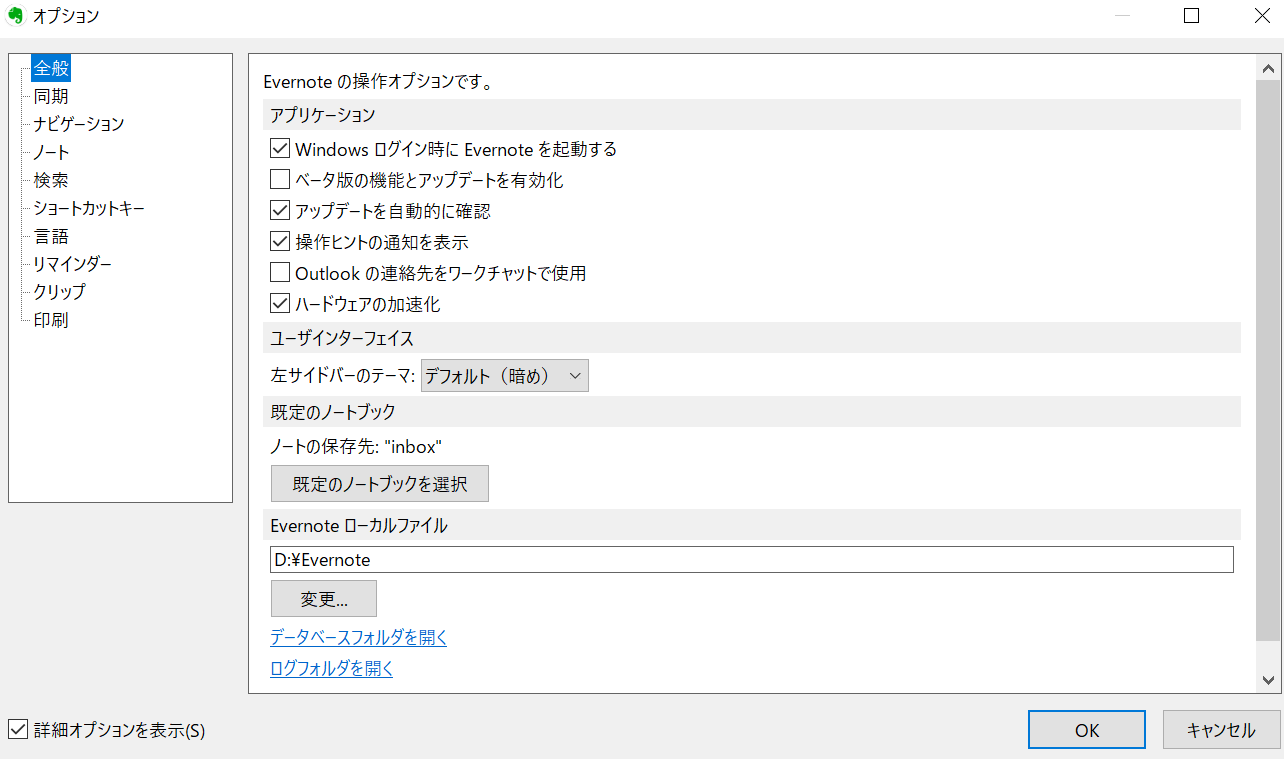
Task: Click the ユーザインターフェイス section header
Action: click(752, 338)
